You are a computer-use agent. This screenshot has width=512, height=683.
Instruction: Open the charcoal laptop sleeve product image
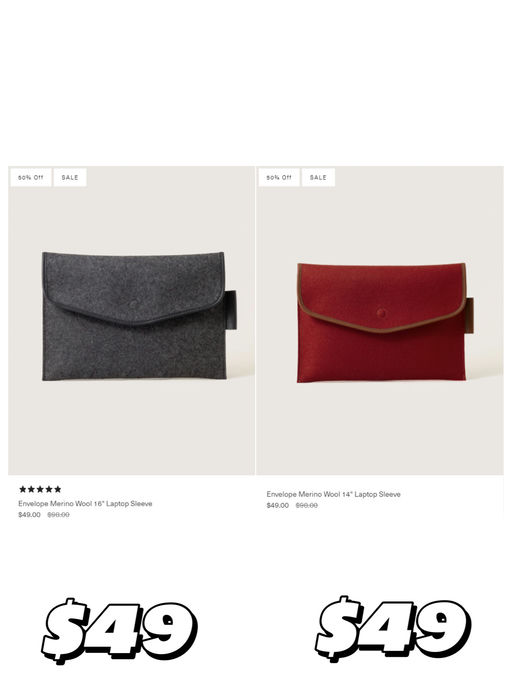click(x=132, y=320)
